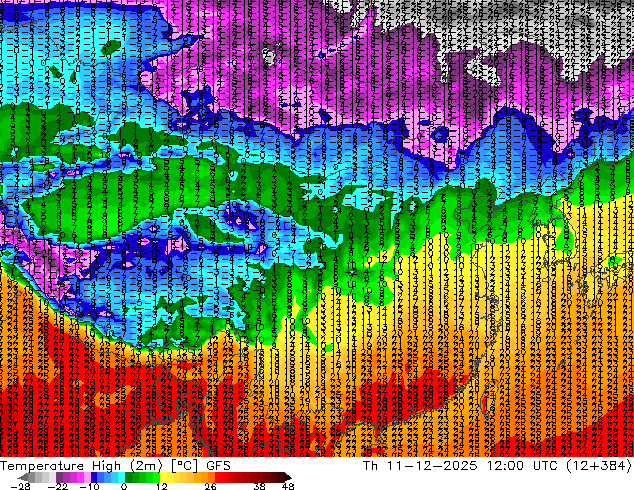Image resolution: width=634 pixels, height=490 pixels.
Task: Click the '[°C]' unit label
Action: tap(184, 466)
